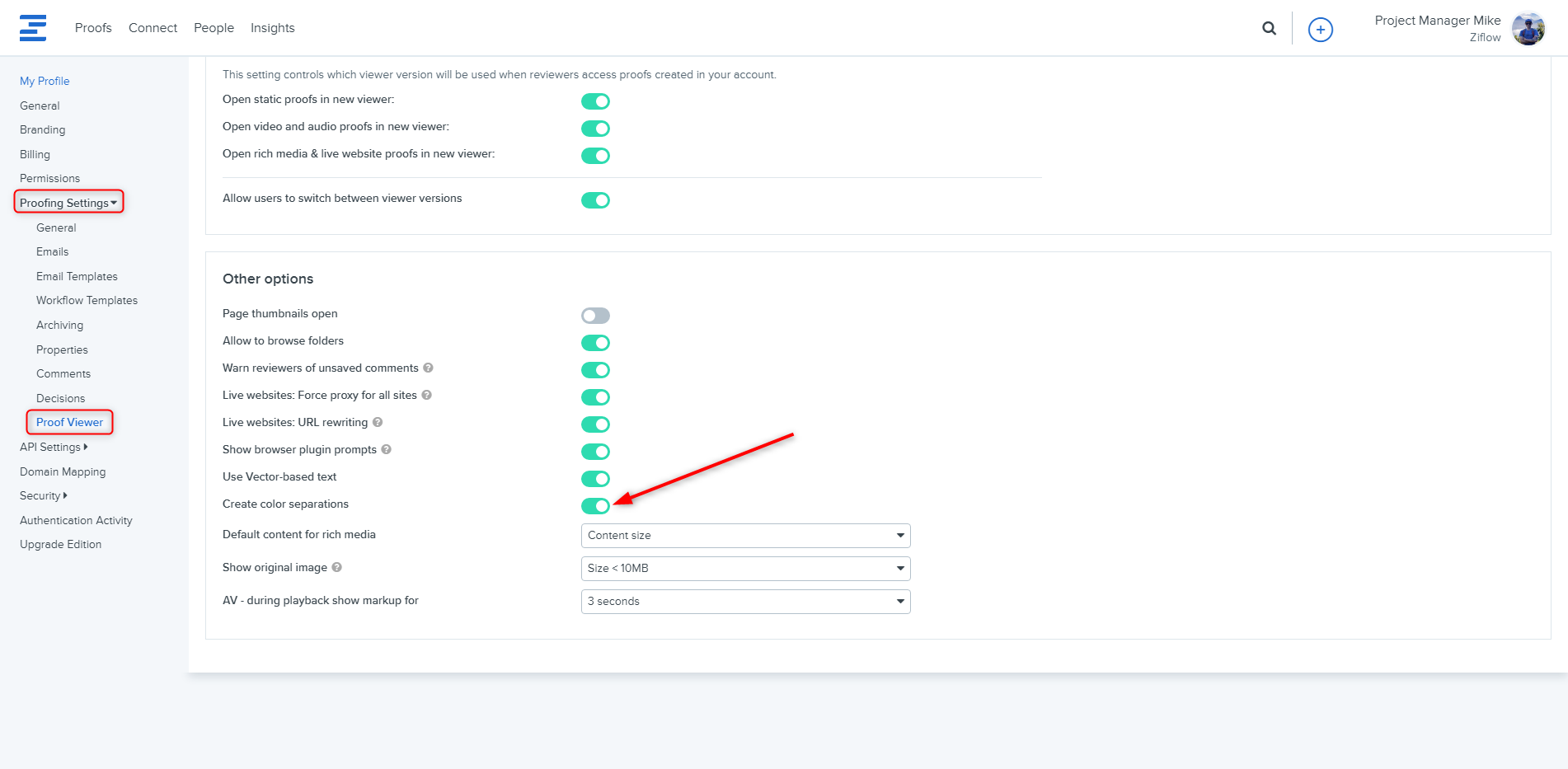Toggle Open rich media & live website proofs
1568x769 pixels.
click(x=595, y=156)
